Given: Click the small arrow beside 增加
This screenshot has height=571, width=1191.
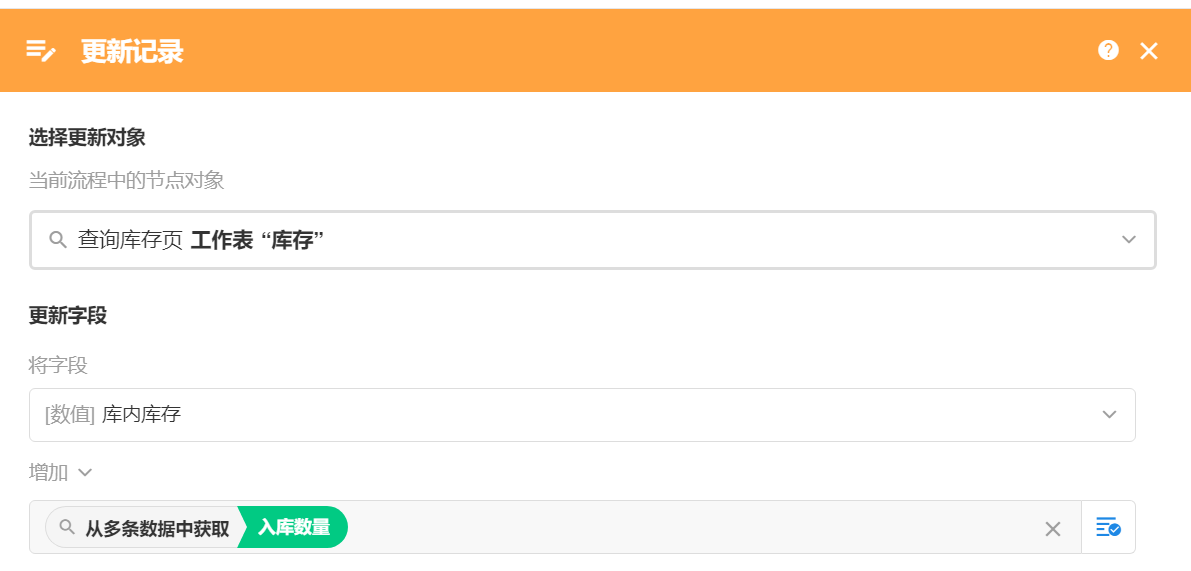Looking at the screenshot, I should [85, 472].
